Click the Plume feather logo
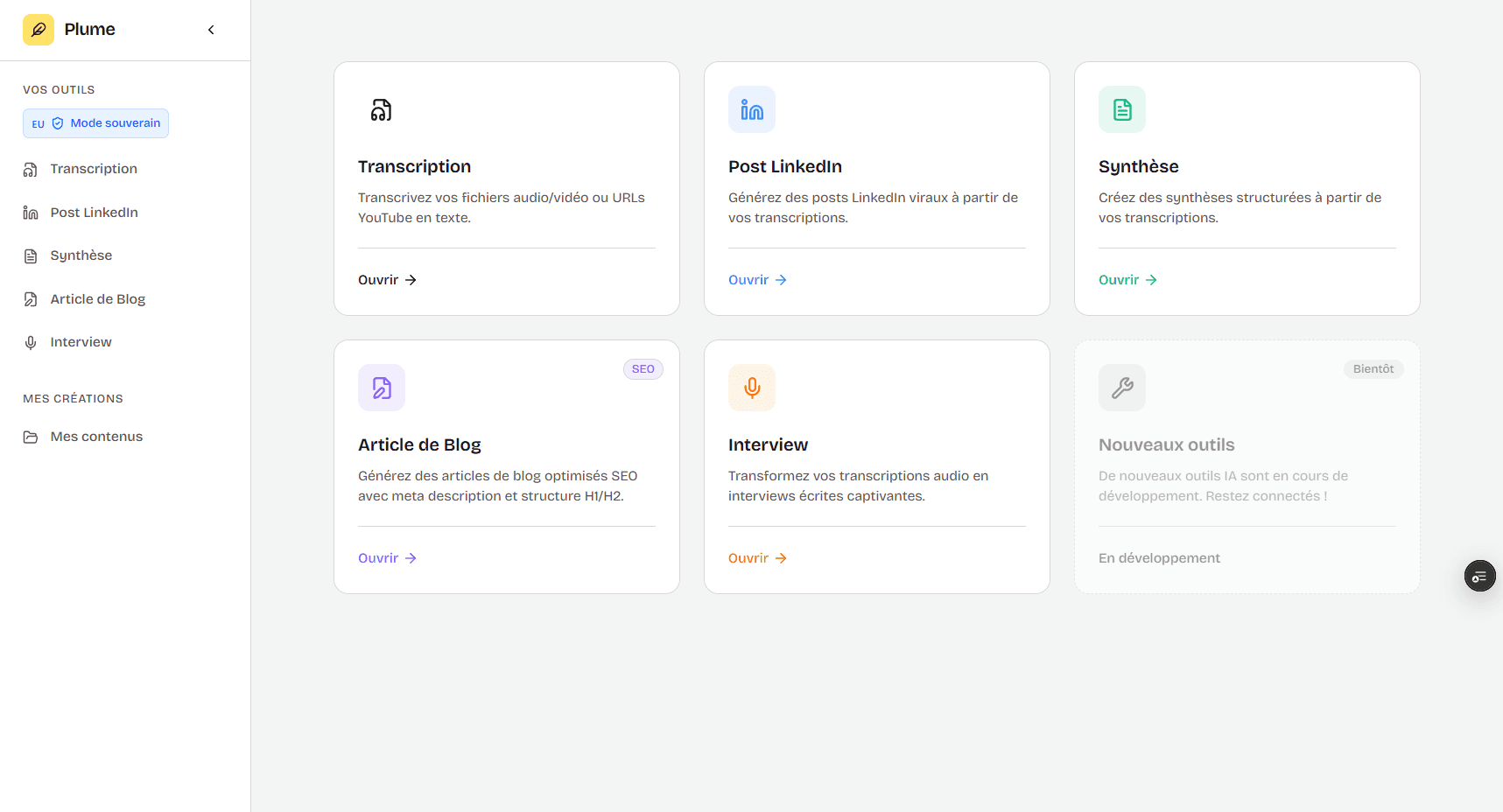This screenshot has width=1503, height=812. (38, 29)
